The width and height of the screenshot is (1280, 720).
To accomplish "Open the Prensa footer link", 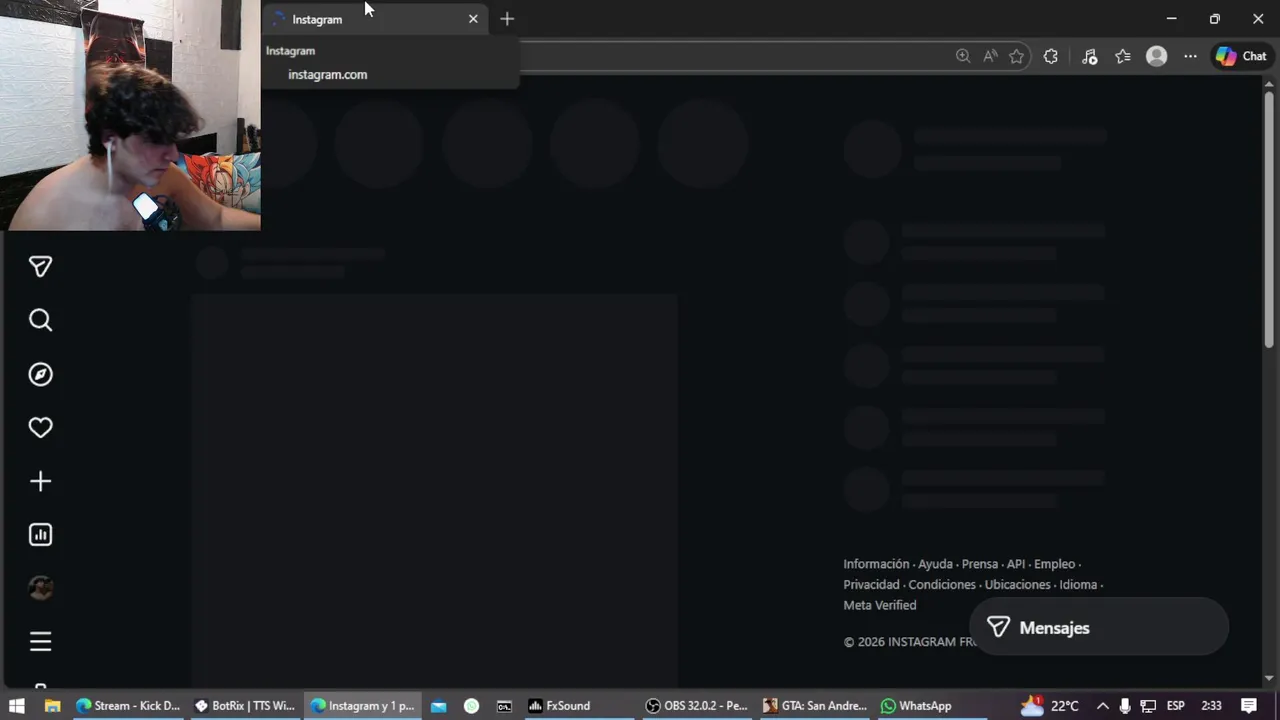I will (x=980, y=564).
